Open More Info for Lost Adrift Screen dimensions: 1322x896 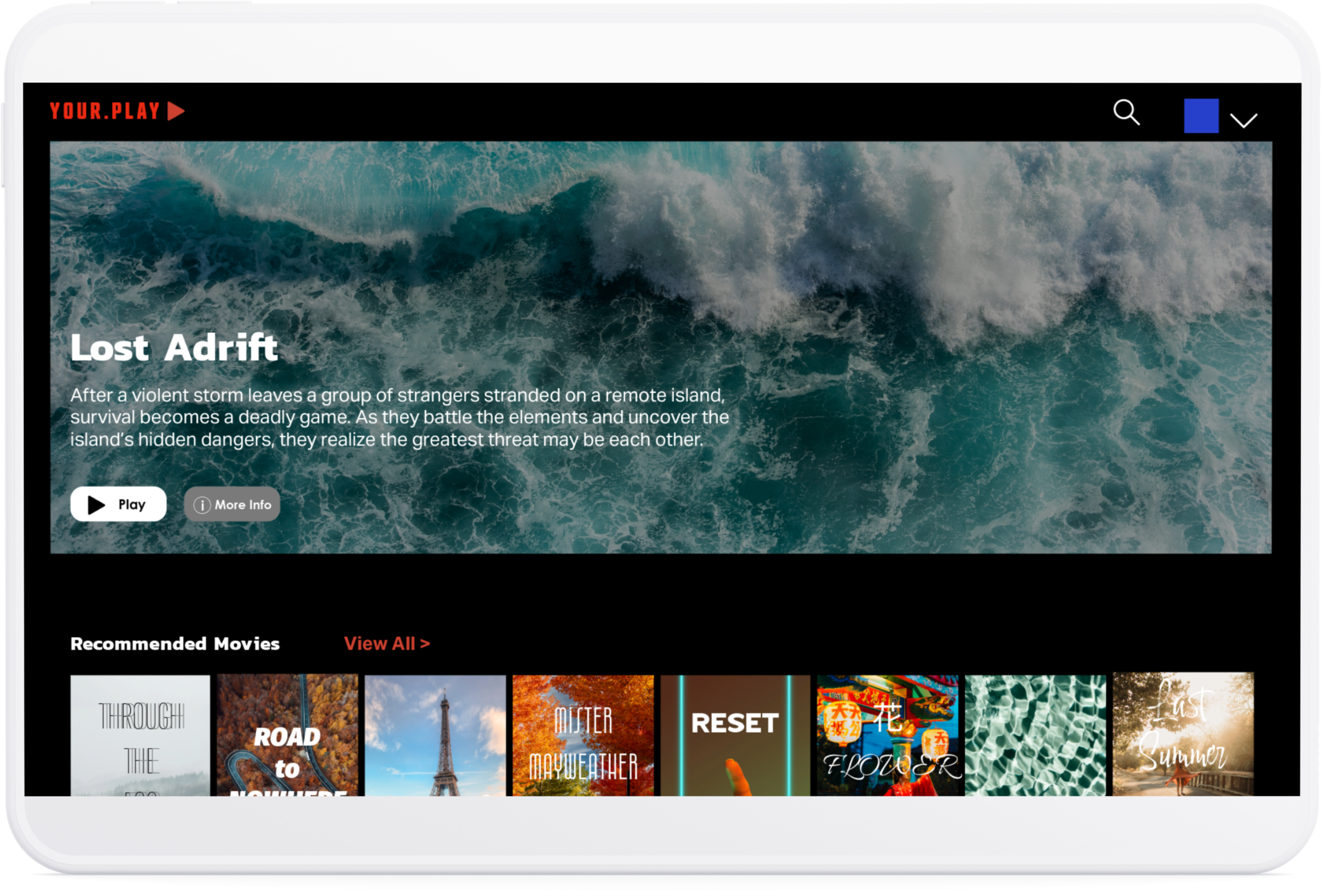(x=231, y=504)
